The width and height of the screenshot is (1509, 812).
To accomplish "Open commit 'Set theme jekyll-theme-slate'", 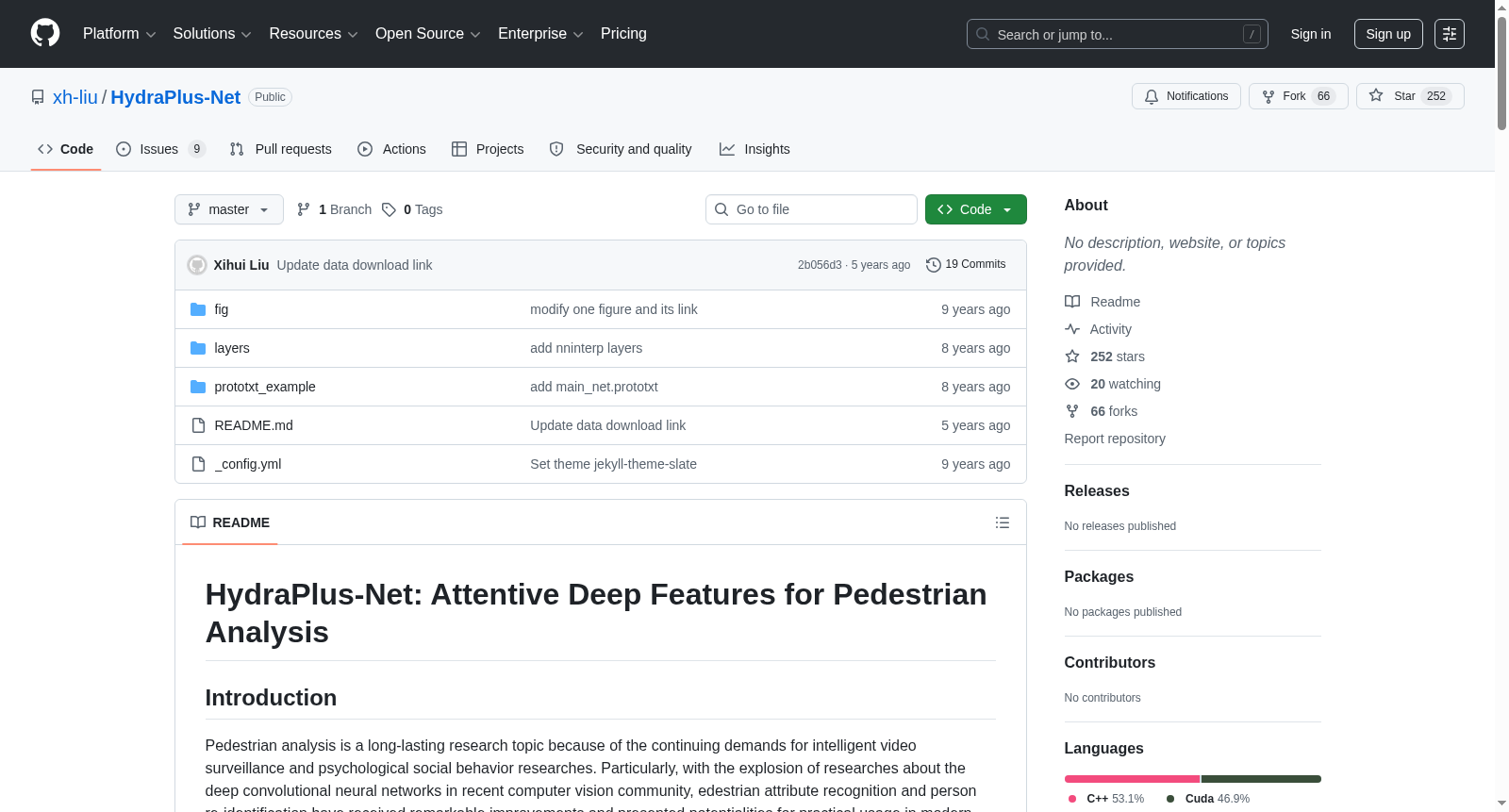I will [x=614, y=464].
